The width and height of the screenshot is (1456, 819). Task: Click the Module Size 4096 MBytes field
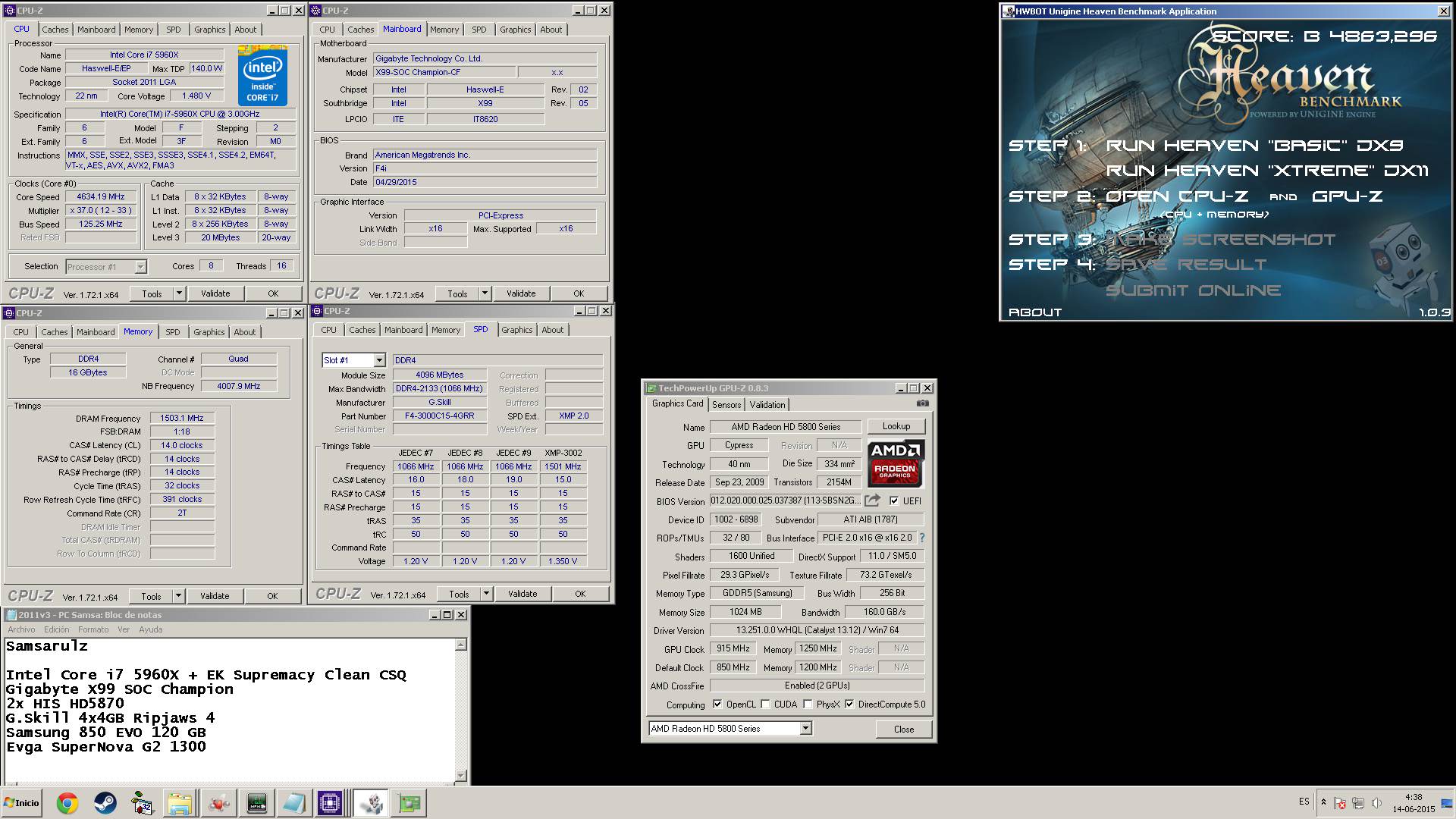439,375
